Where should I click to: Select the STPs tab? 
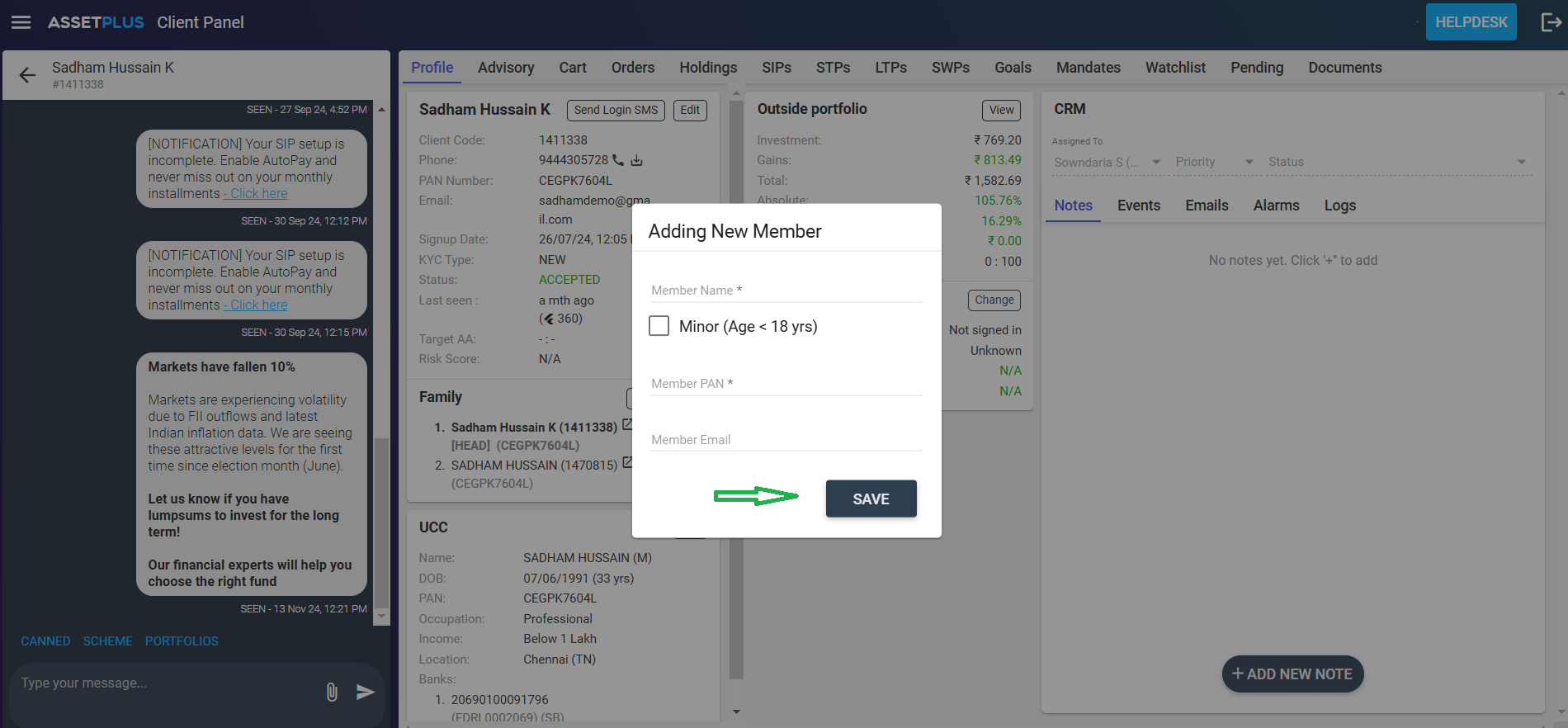pyautogui.click(x=833, y=68)
